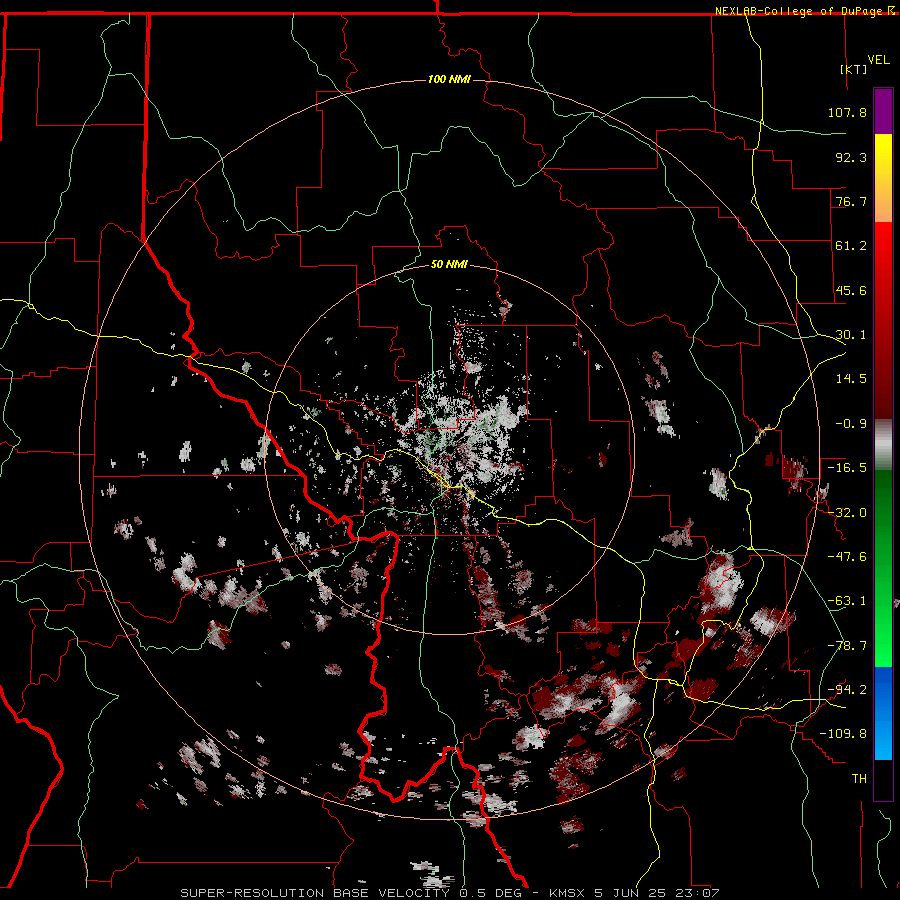The height and width of the screenshot is (900, 900).
Task: Click the -63.1 velocity scale value
Action: (x=847, y=601)
